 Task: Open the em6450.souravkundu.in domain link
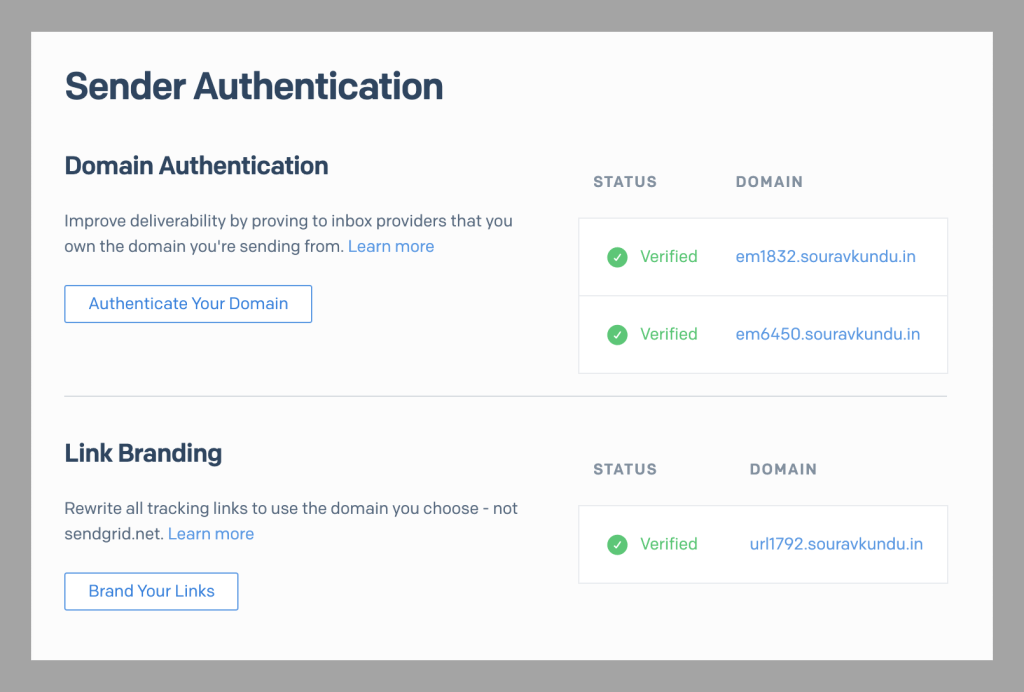pos(827,334)
